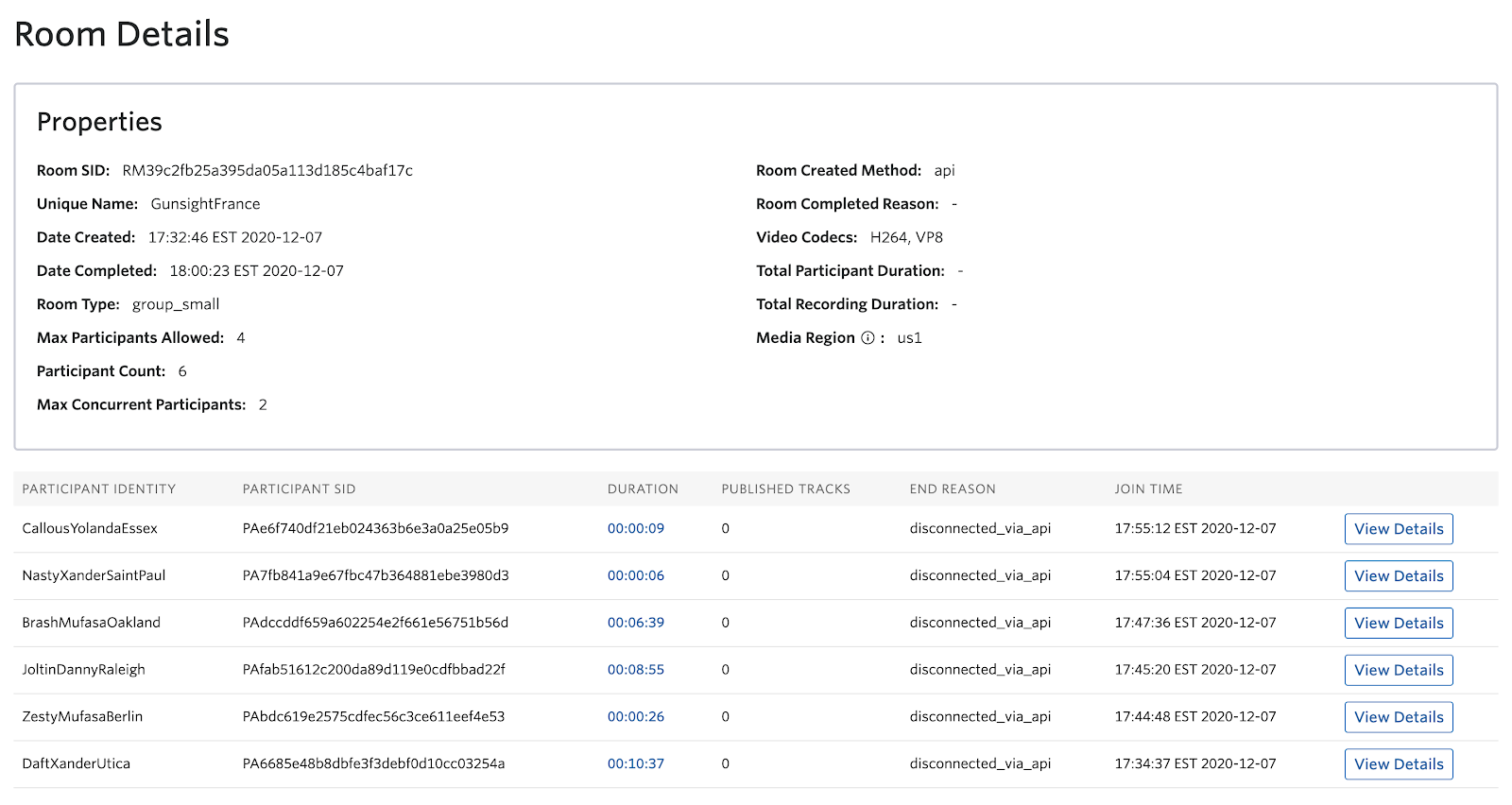Open DaftXanderUtica's 00:10:37 duration link
The image size is (1512, 805).
tap(636, 763)
